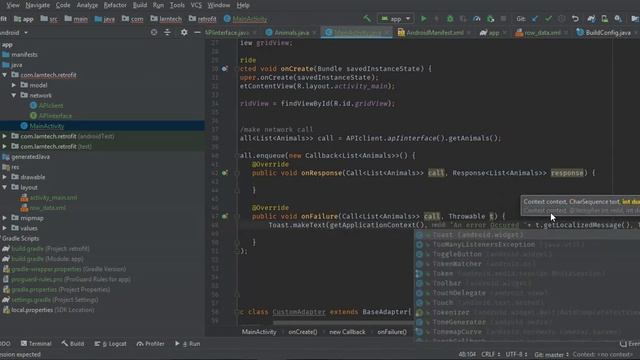Switch to the BuildConfig.java tab

click(607, 32)
